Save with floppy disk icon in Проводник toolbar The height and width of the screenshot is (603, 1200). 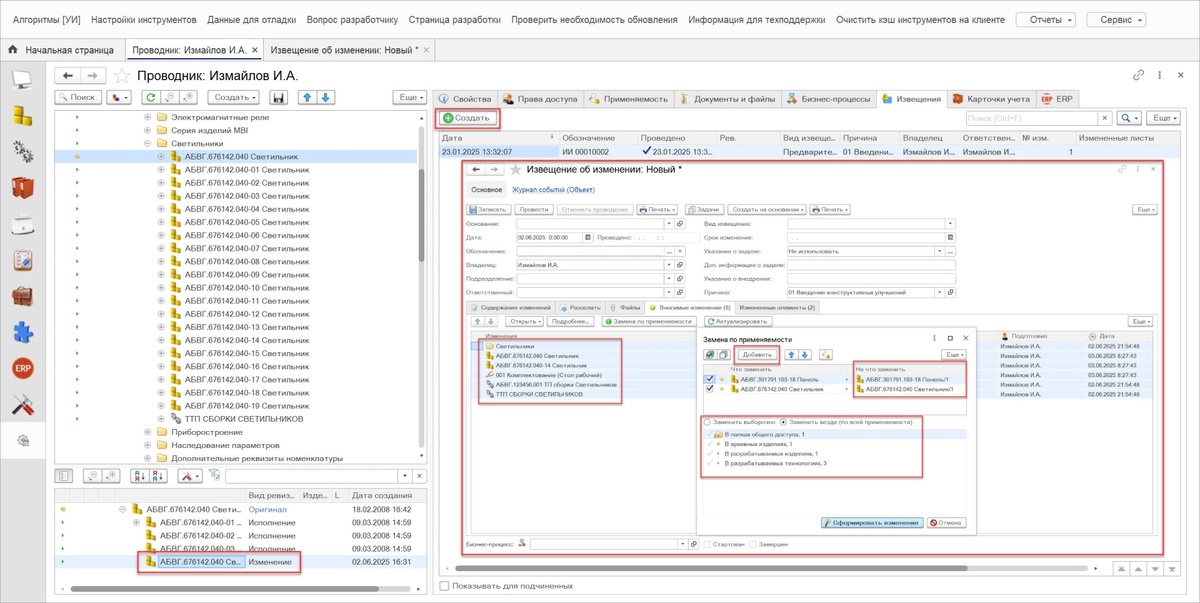[278, 97]
